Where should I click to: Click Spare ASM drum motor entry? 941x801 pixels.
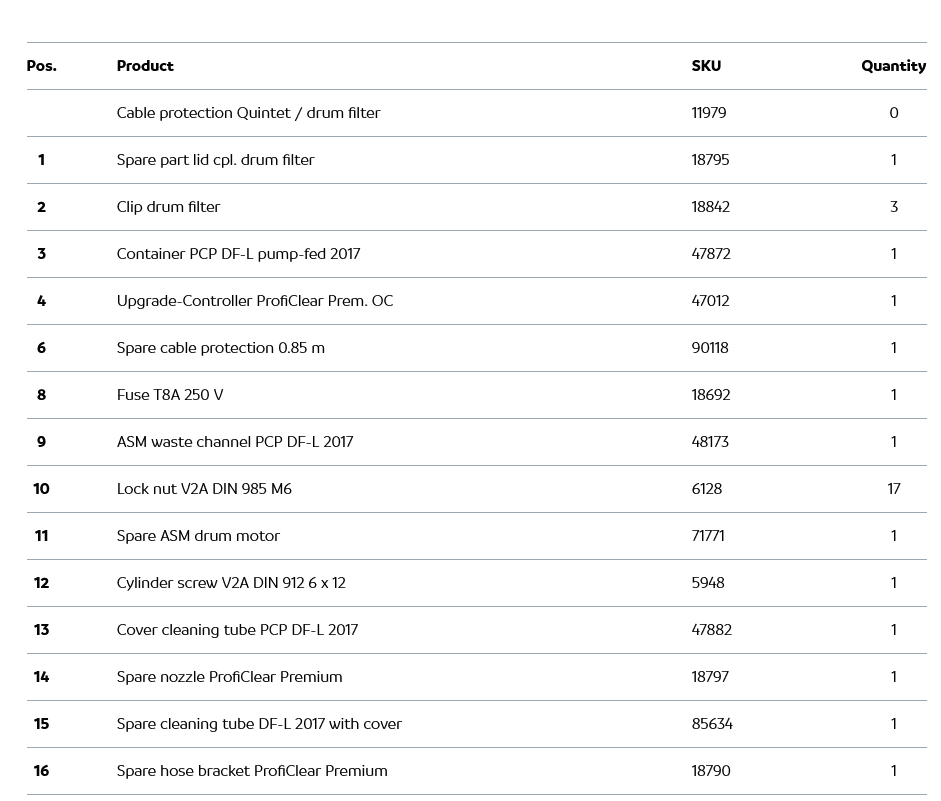tap(198, 536)
